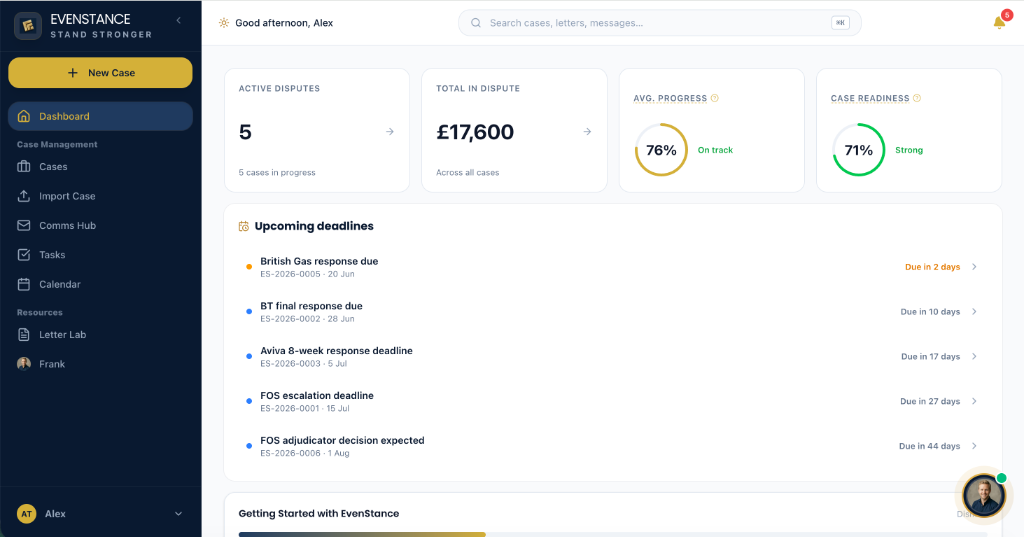Click the ES-2026-0002 case reference
The height and width of the screenshot is (537, 1024).
coord(291,319)
